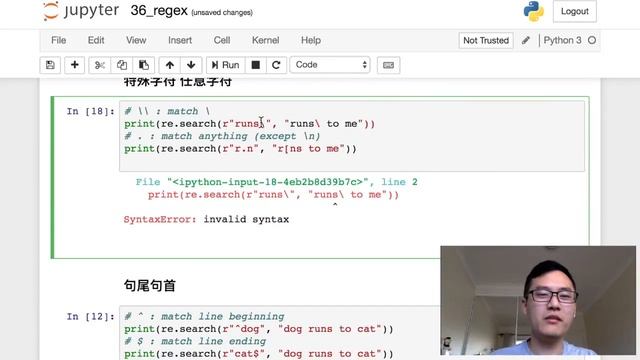Open the Edit menu

96,40
